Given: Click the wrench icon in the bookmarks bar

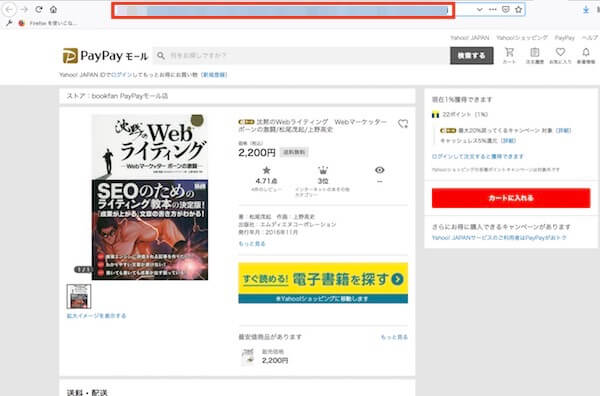Looking at the screenshot, I should pyautogui.click(x=9, y=23).
